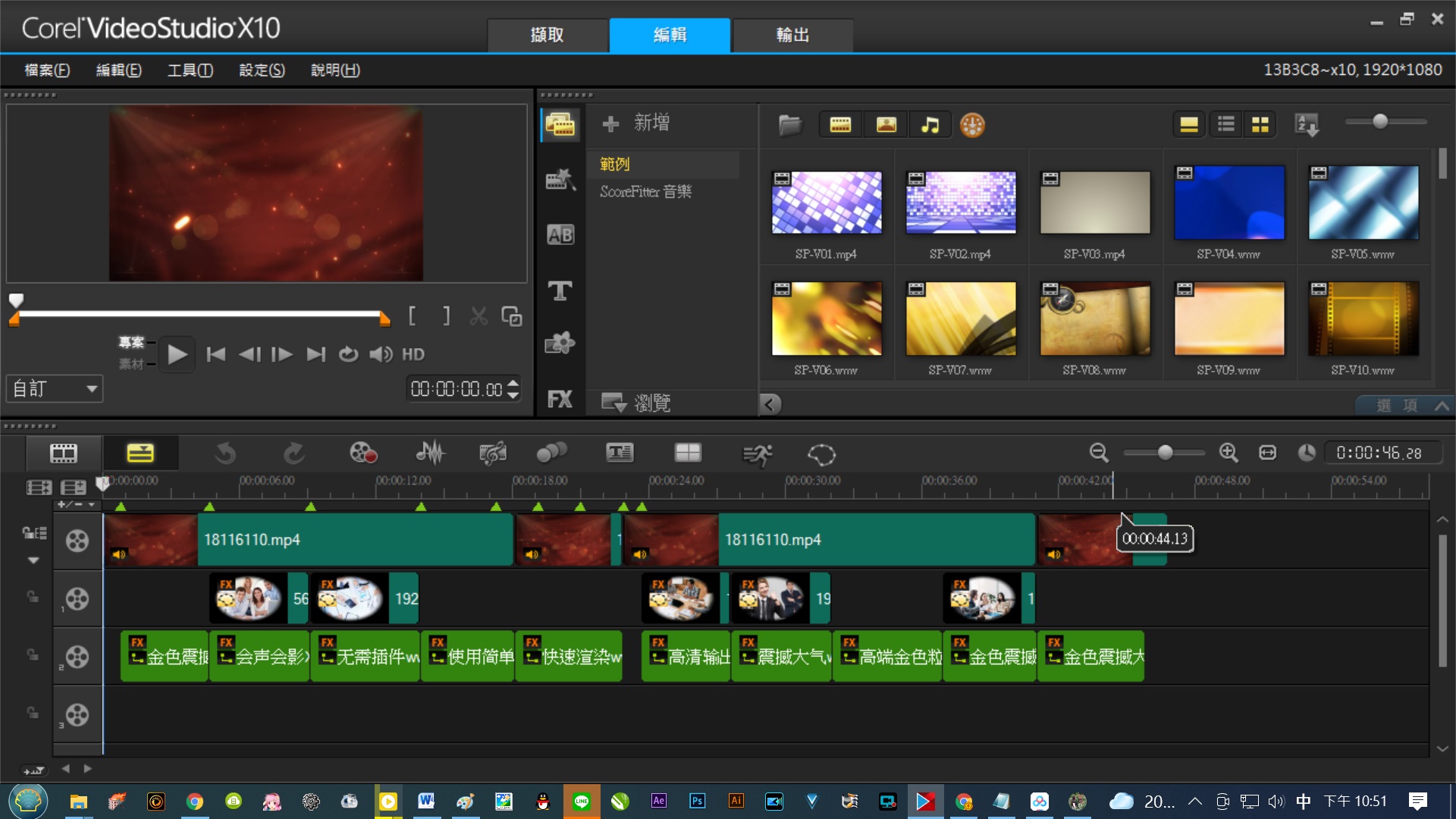Collapse the library navigation panel arrow
The width and height of the screenshot is (1456, 819).
(770, 404)
